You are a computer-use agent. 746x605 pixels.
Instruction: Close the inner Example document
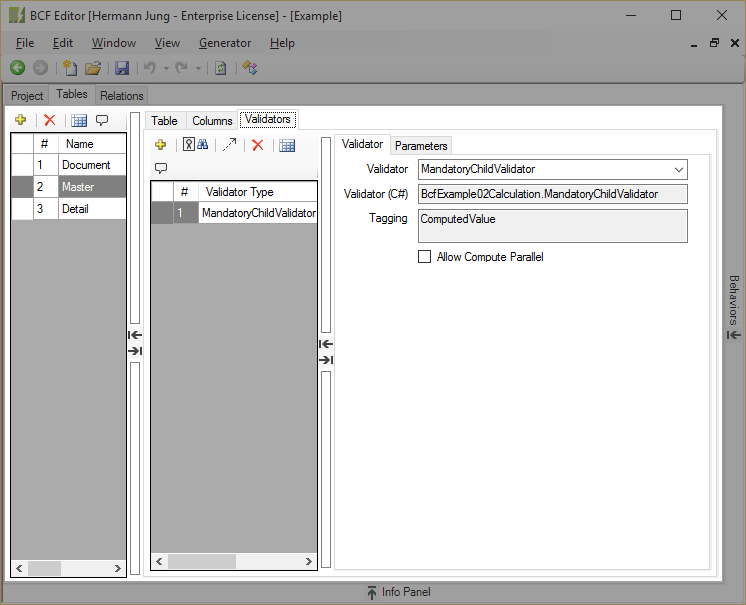tap(735, 43)
